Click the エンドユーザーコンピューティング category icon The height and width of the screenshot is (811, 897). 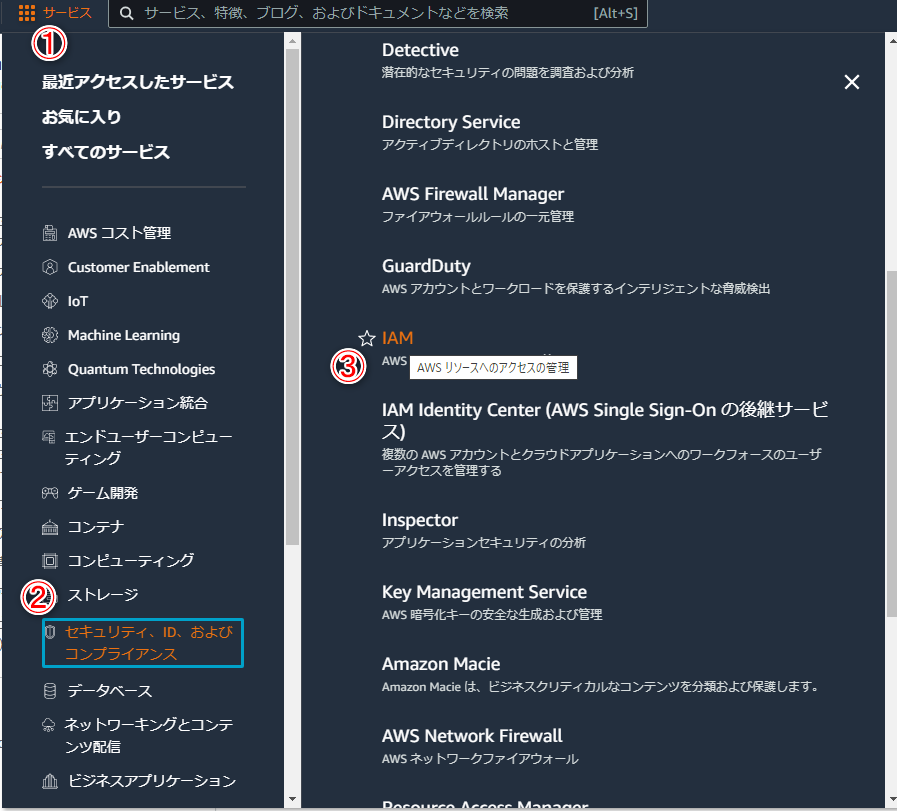coord(49,437)
